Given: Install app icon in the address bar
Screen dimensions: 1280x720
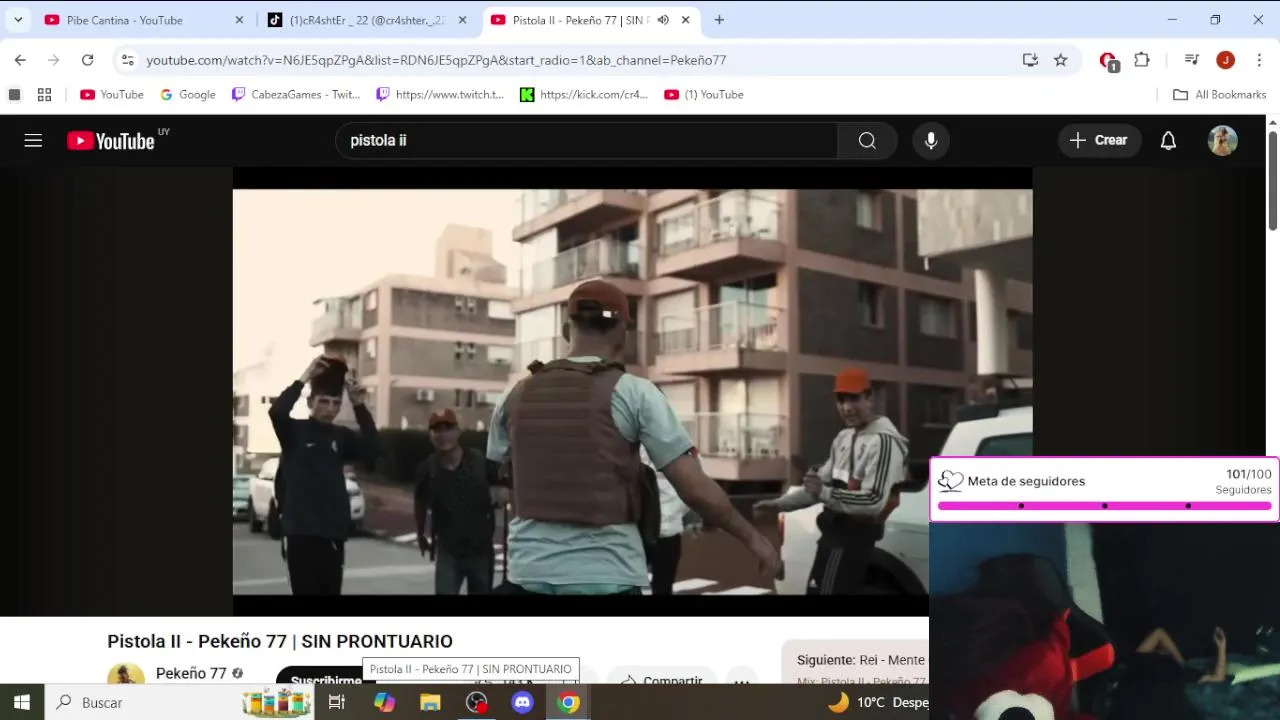Looking at the screenshot, I should click(1030, 60).
